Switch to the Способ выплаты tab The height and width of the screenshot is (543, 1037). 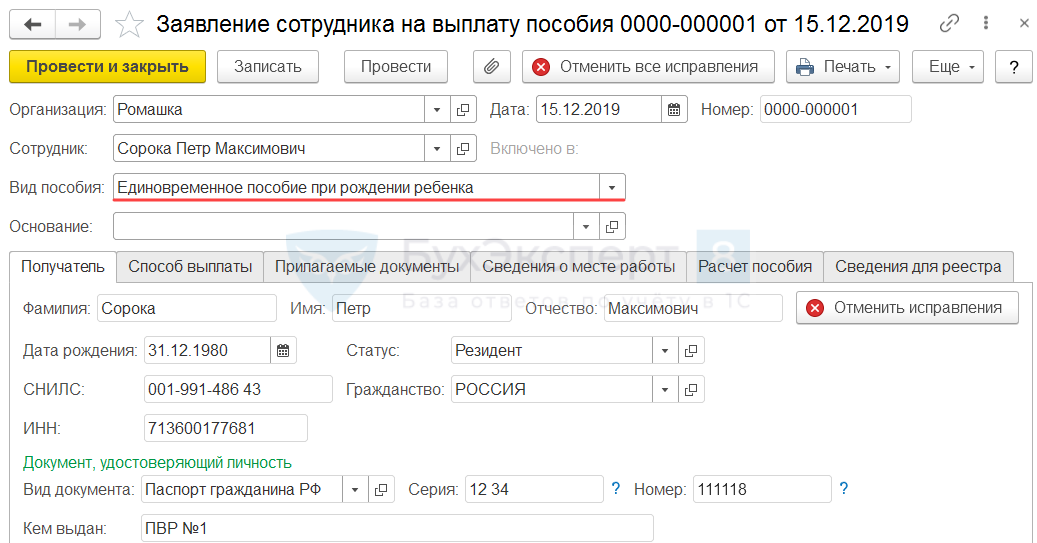pos(190,266)
